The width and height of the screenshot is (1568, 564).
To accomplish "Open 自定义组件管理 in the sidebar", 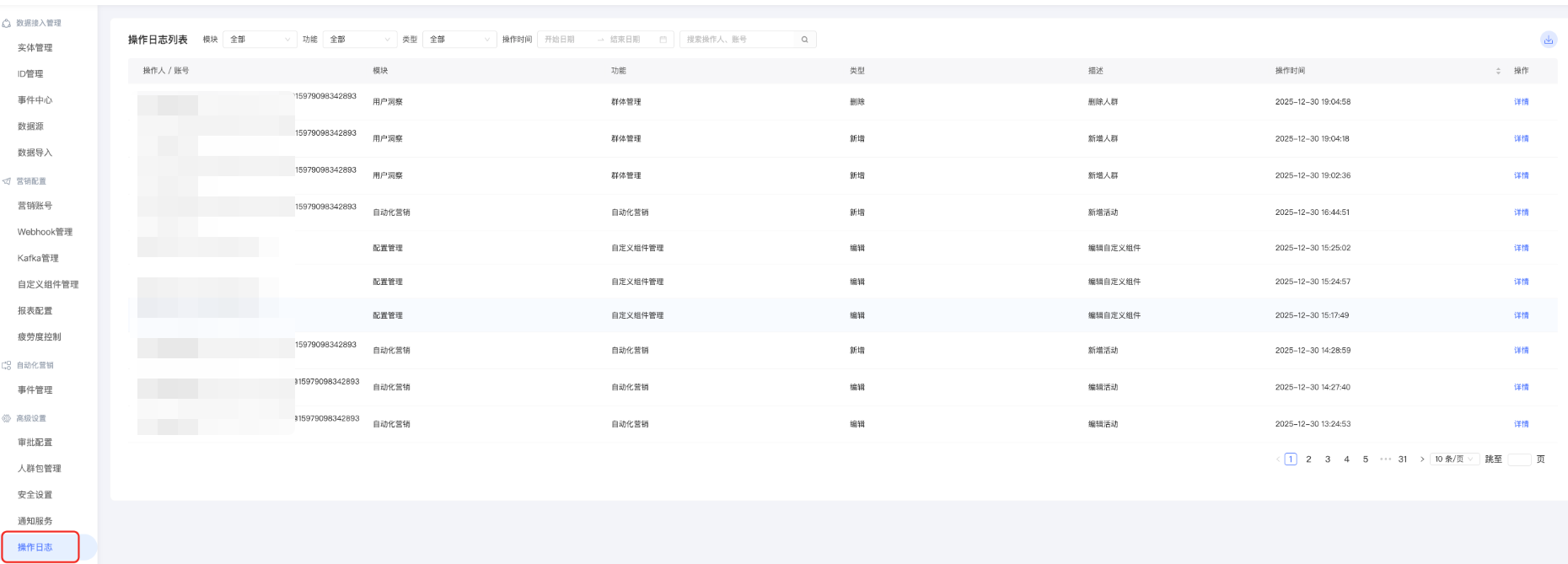I will click(48, 284).
